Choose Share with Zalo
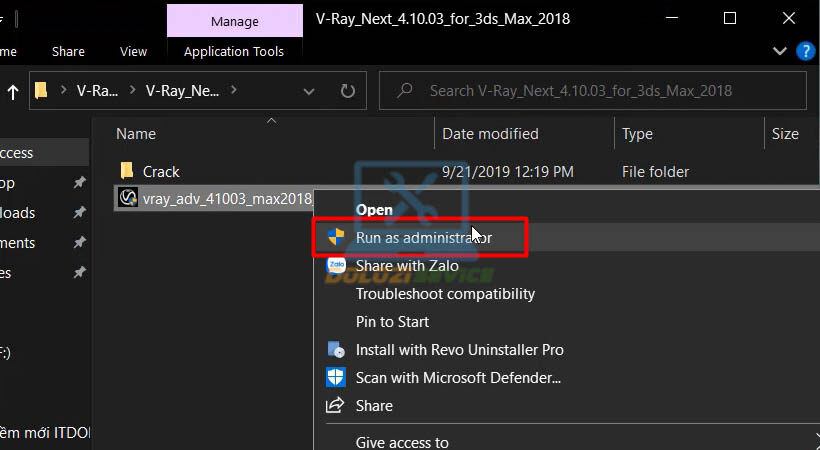 click(x=407, y=266)
